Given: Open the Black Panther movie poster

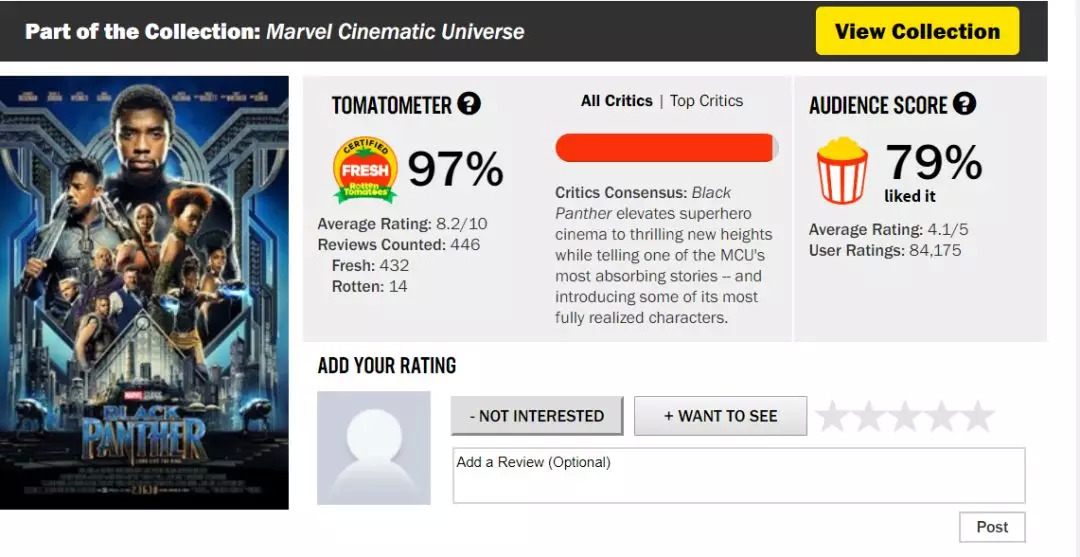Looking at the screenshot, I should (x=144, y=292).
